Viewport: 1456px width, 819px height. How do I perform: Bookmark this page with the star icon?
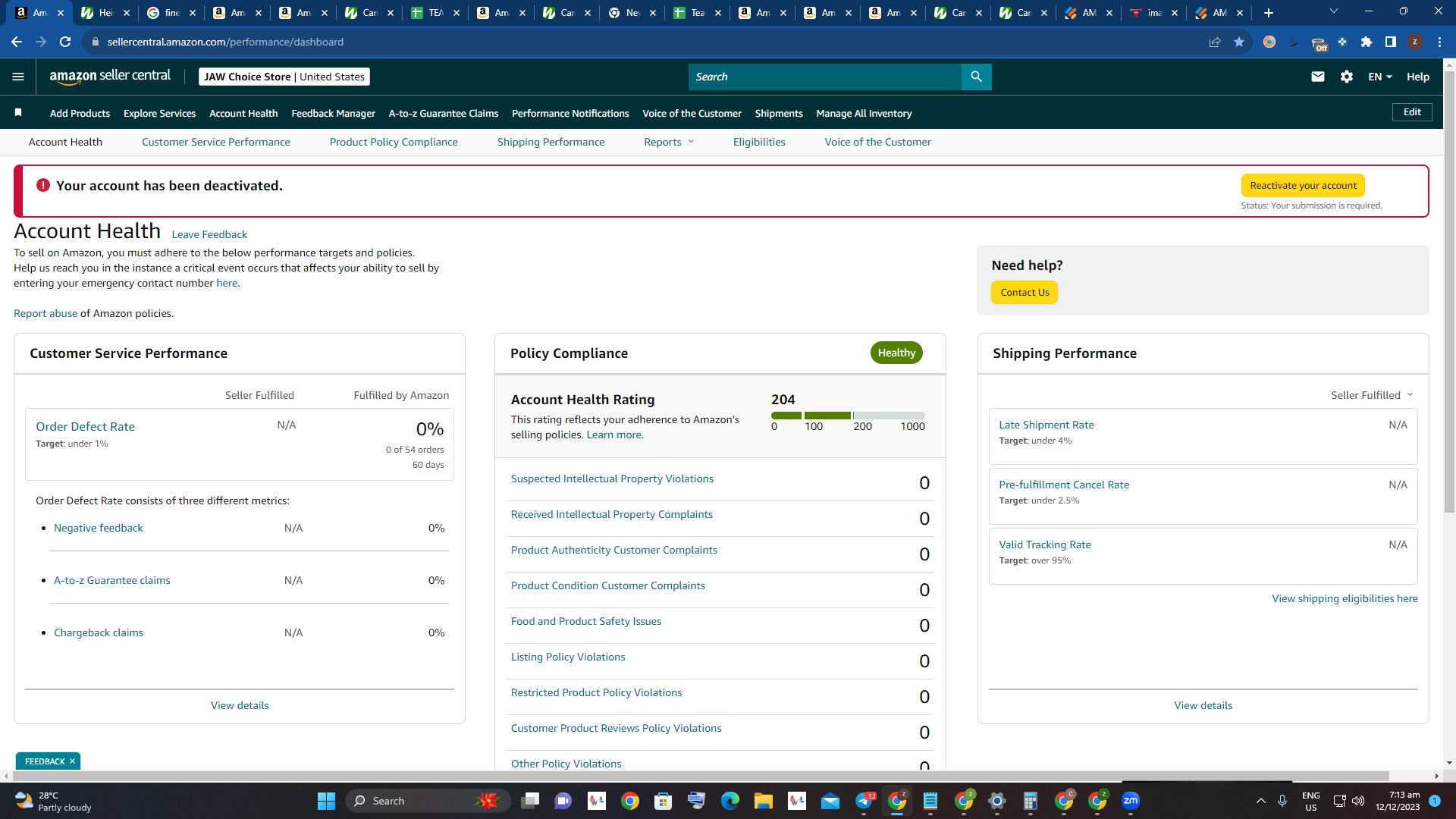(1239, 42)
